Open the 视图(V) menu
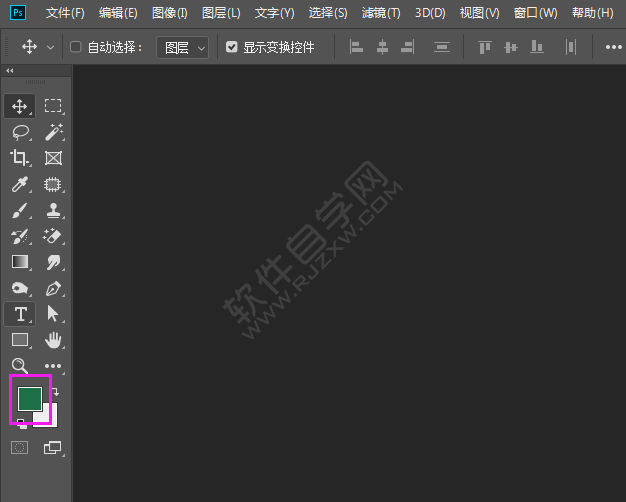The image size is (626, 502). (x=479, y=13)
